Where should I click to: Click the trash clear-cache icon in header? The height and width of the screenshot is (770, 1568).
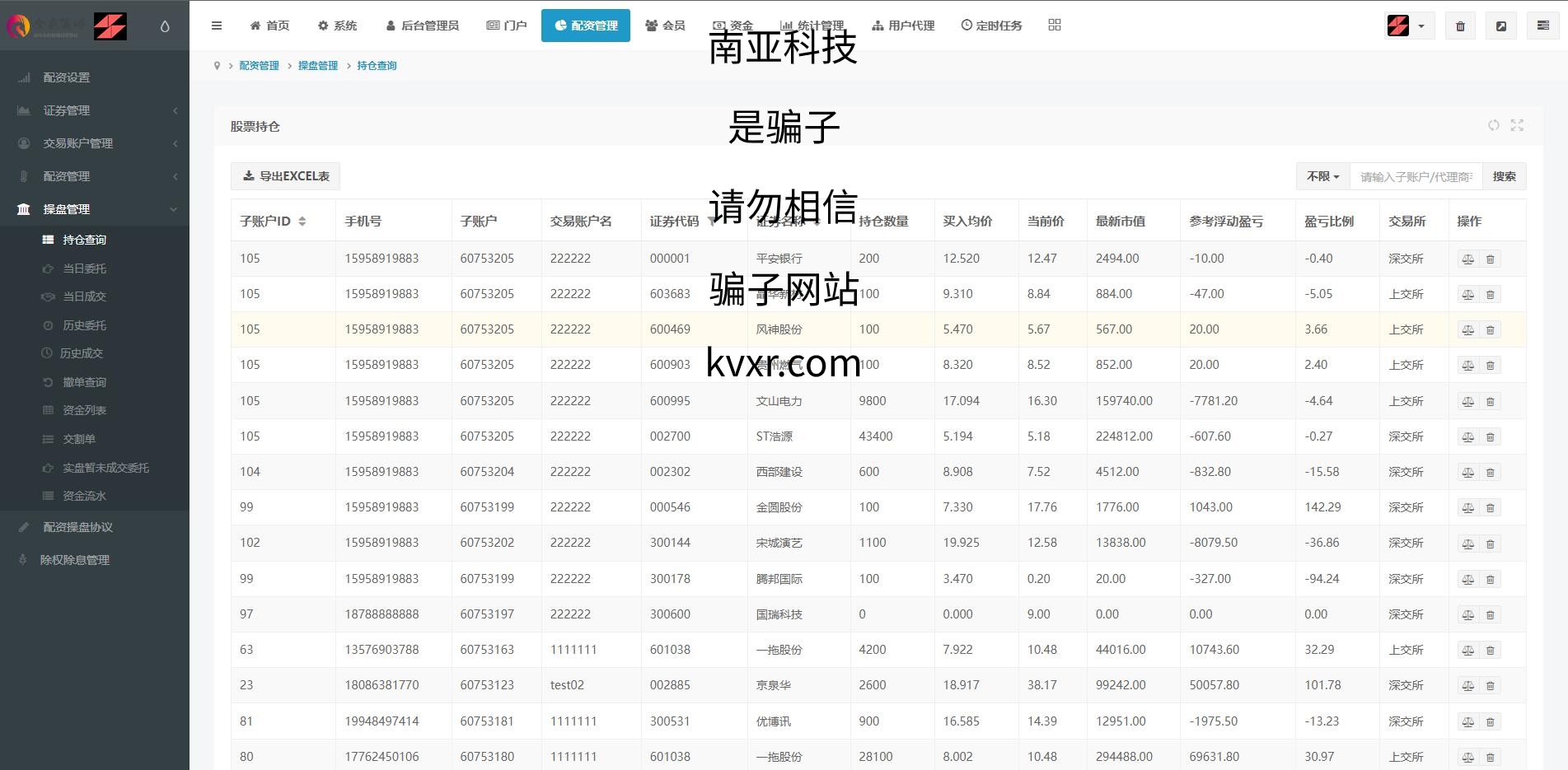tap(1460, 26)
